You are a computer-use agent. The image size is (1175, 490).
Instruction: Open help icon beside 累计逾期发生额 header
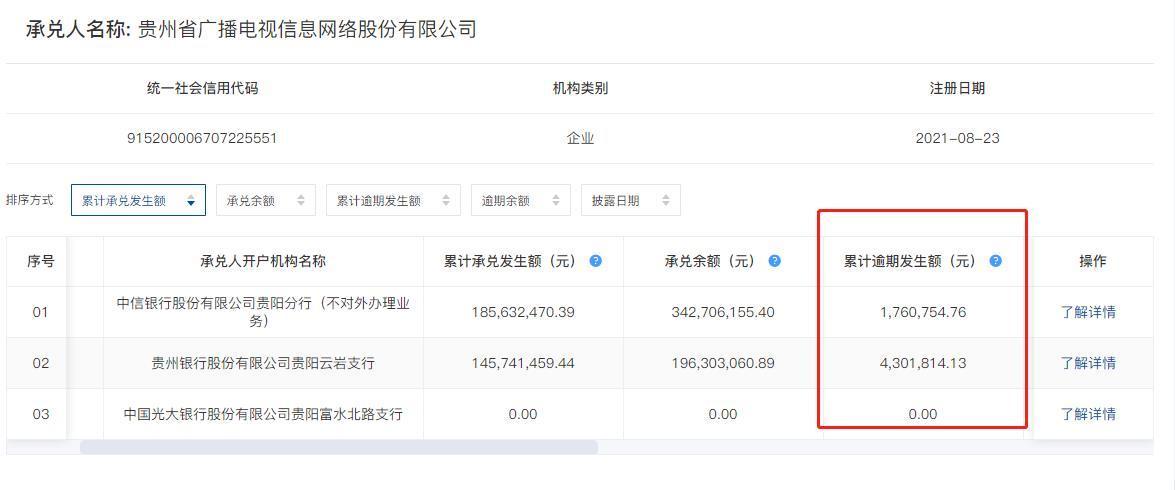pyautogui.click(x=995, y=261)
